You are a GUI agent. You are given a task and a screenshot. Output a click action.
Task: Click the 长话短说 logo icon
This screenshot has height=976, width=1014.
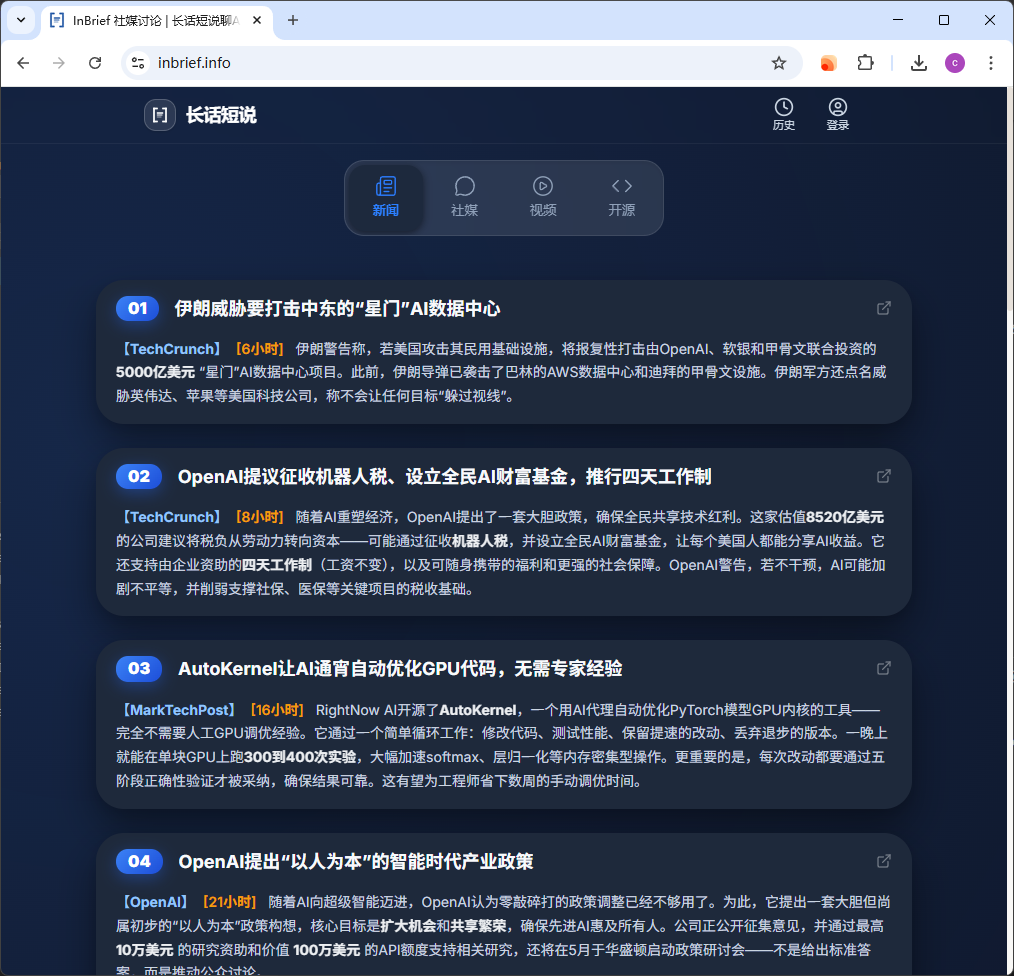point(160,115)
